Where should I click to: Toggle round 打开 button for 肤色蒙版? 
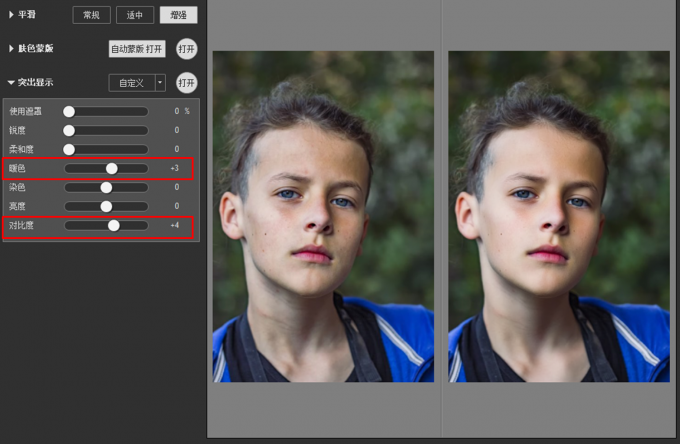[186, 48]
